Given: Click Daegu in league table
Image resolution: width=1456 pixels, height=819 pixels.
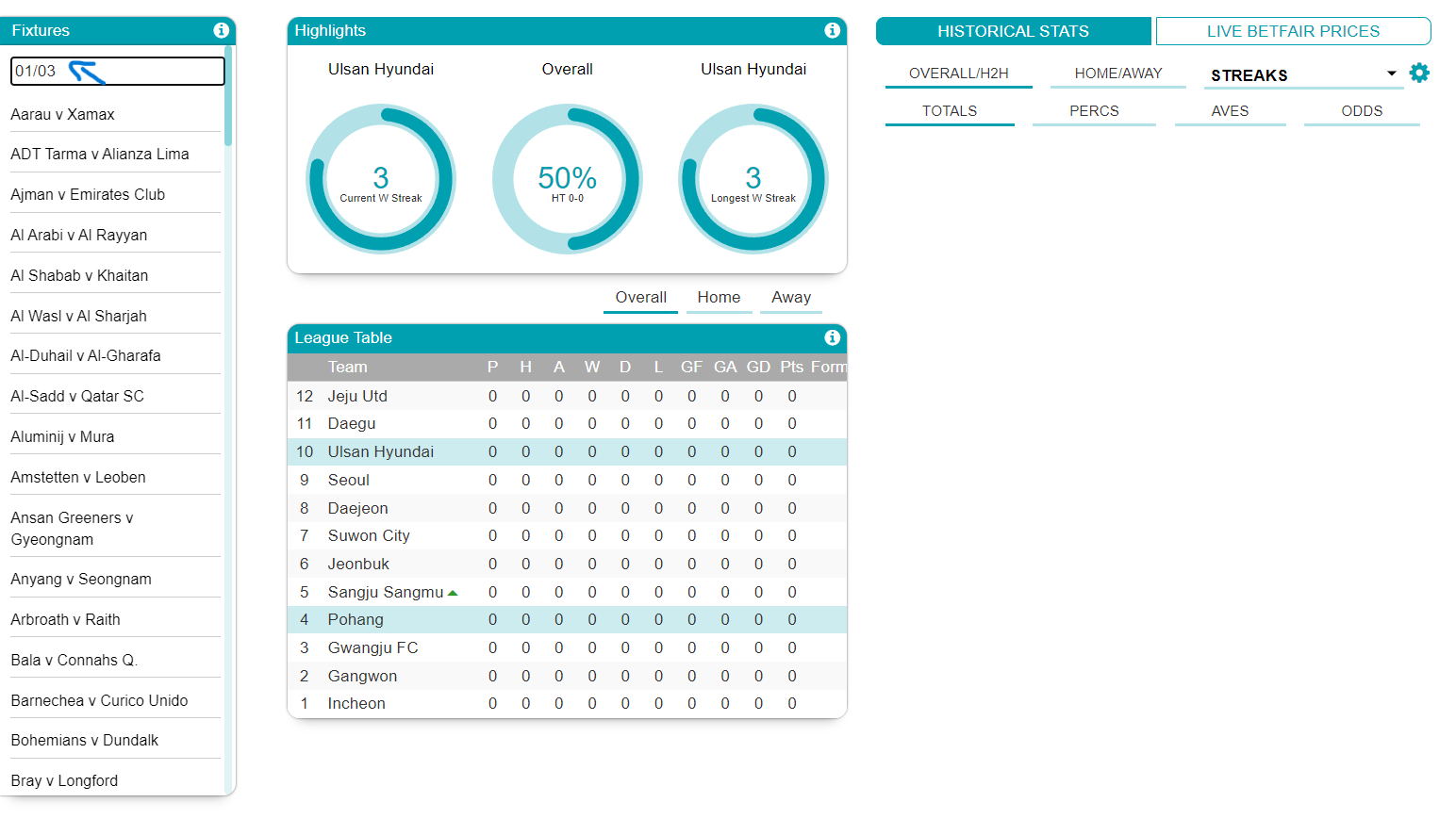Looking at the screenshot, I should [x=352, y=424].
